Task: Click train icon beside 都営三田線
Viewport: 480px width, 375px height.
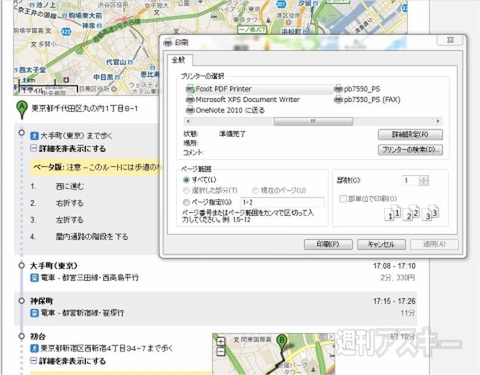Action: tap(34, 277)
